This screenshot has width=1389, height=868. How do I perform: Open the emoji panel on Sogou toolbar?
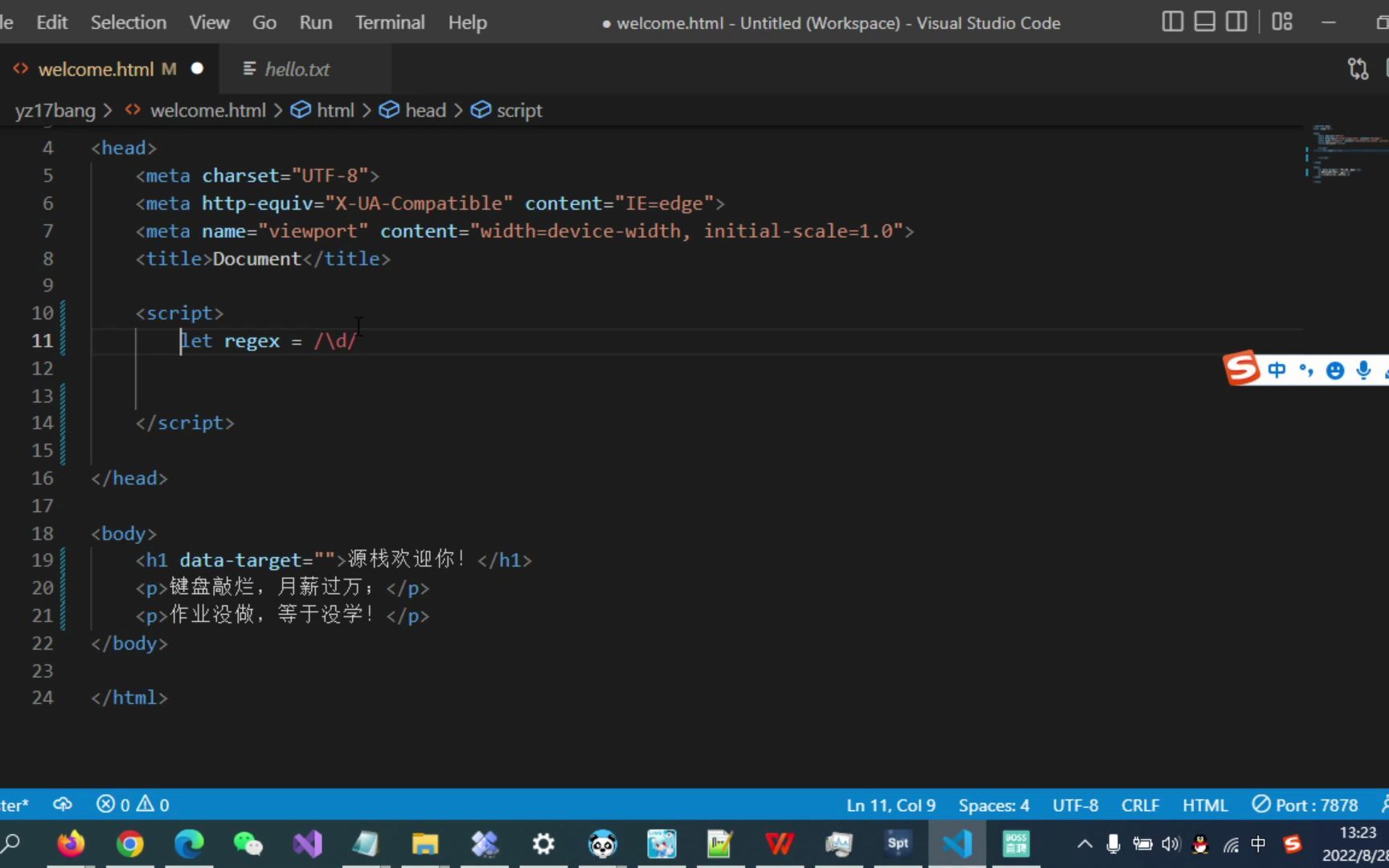click(1335, 370)
